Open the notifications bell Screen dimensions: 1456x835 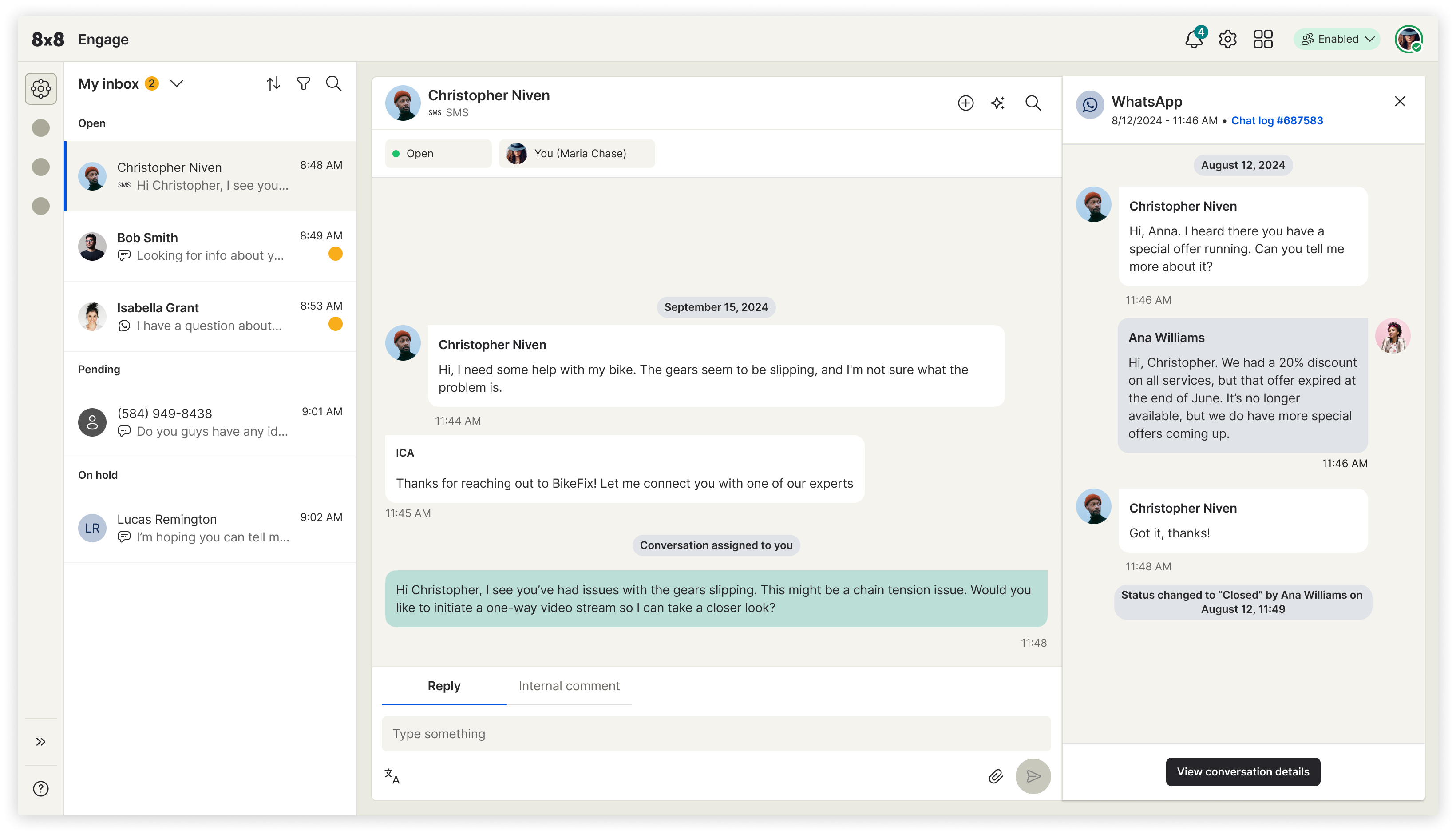pos(1194,40)
